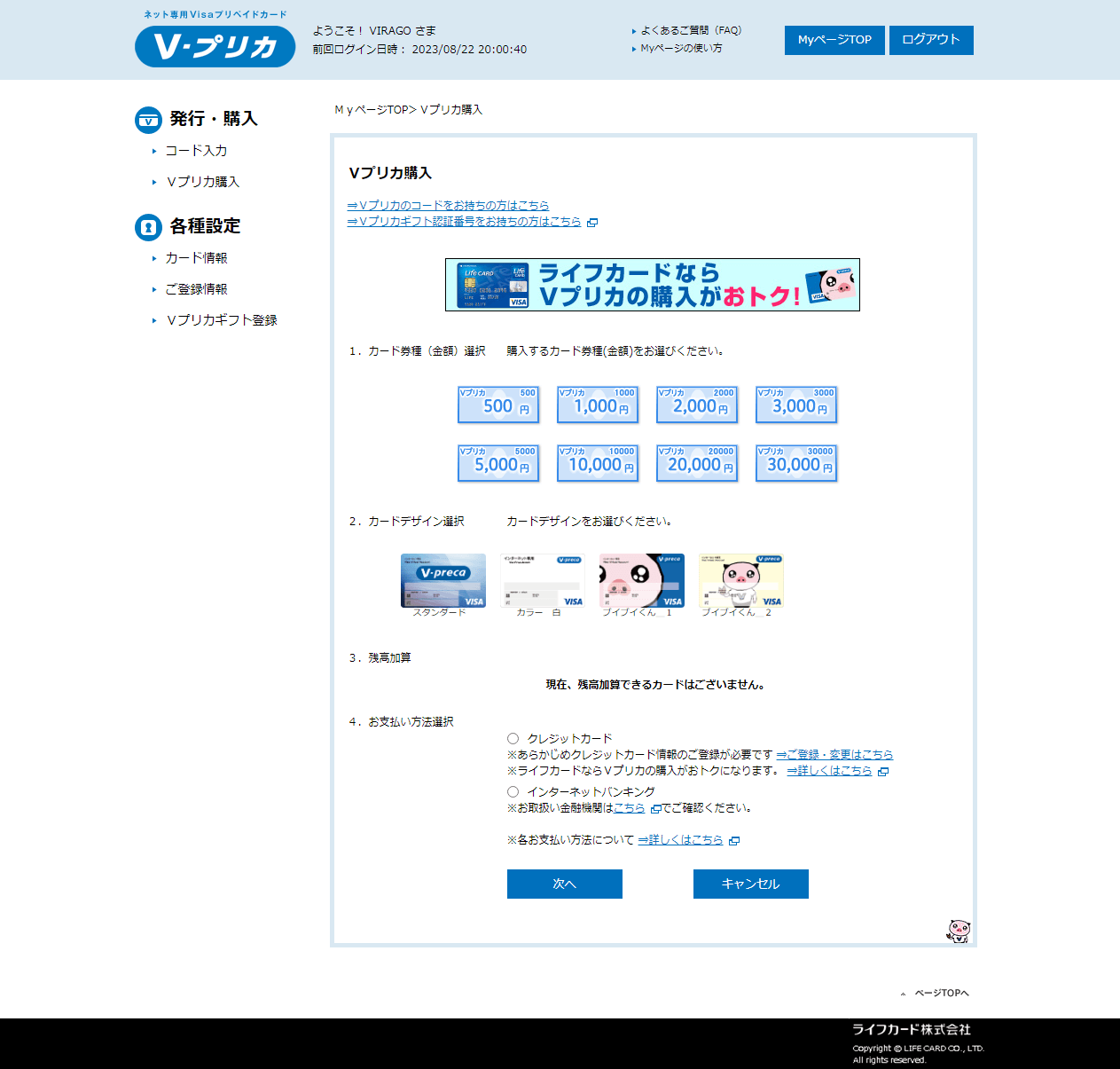Pick the ブイブイくん 2 card design
Viewport: 1120px width, 1069px height.
740,581
